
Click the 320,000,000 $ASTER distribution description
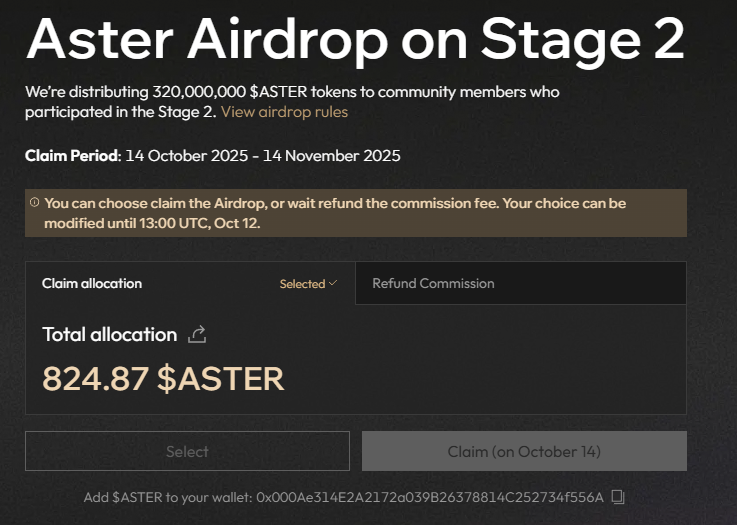tap(292, 102)
